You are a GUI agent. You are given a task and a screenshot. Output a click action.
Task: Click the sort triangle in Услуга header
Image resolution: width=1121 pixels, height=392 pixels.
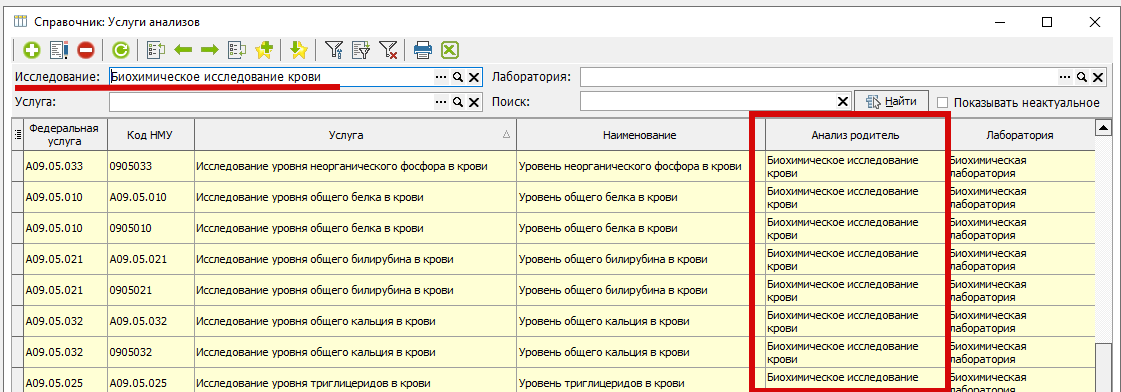coord(506,134)
